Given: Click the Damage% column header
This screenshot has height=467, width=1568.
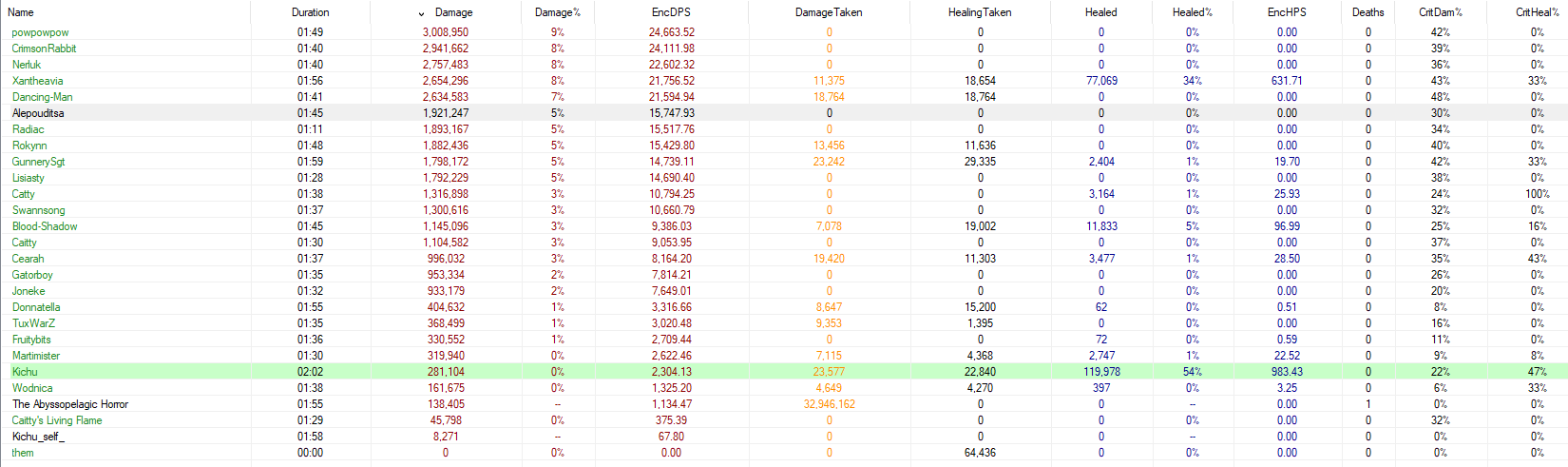Looking at the screenshot, I should [557, 12].
